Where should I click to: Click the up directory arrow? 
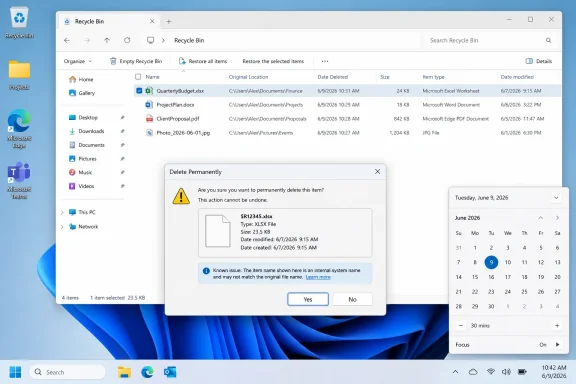(107, 40)
